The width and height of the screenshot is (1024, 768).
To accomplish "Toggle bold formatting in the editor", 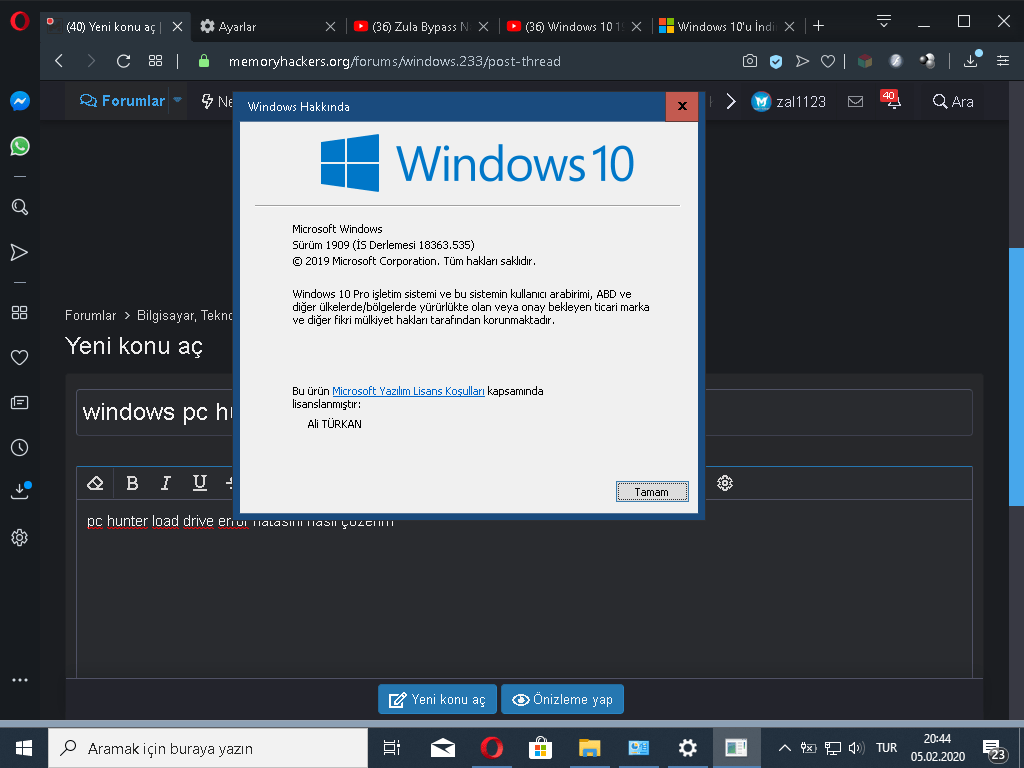I will coord(132,483).
